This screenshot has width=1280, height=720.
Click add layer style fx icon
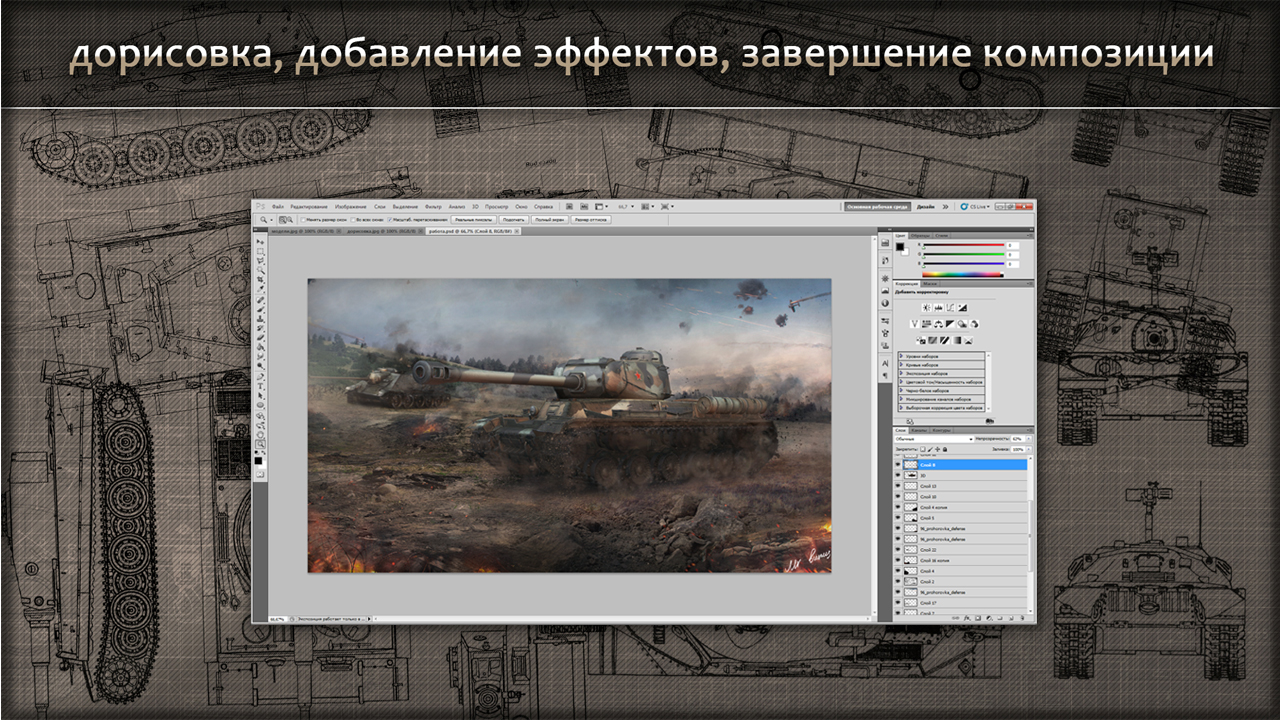click(x=966, y=617)
